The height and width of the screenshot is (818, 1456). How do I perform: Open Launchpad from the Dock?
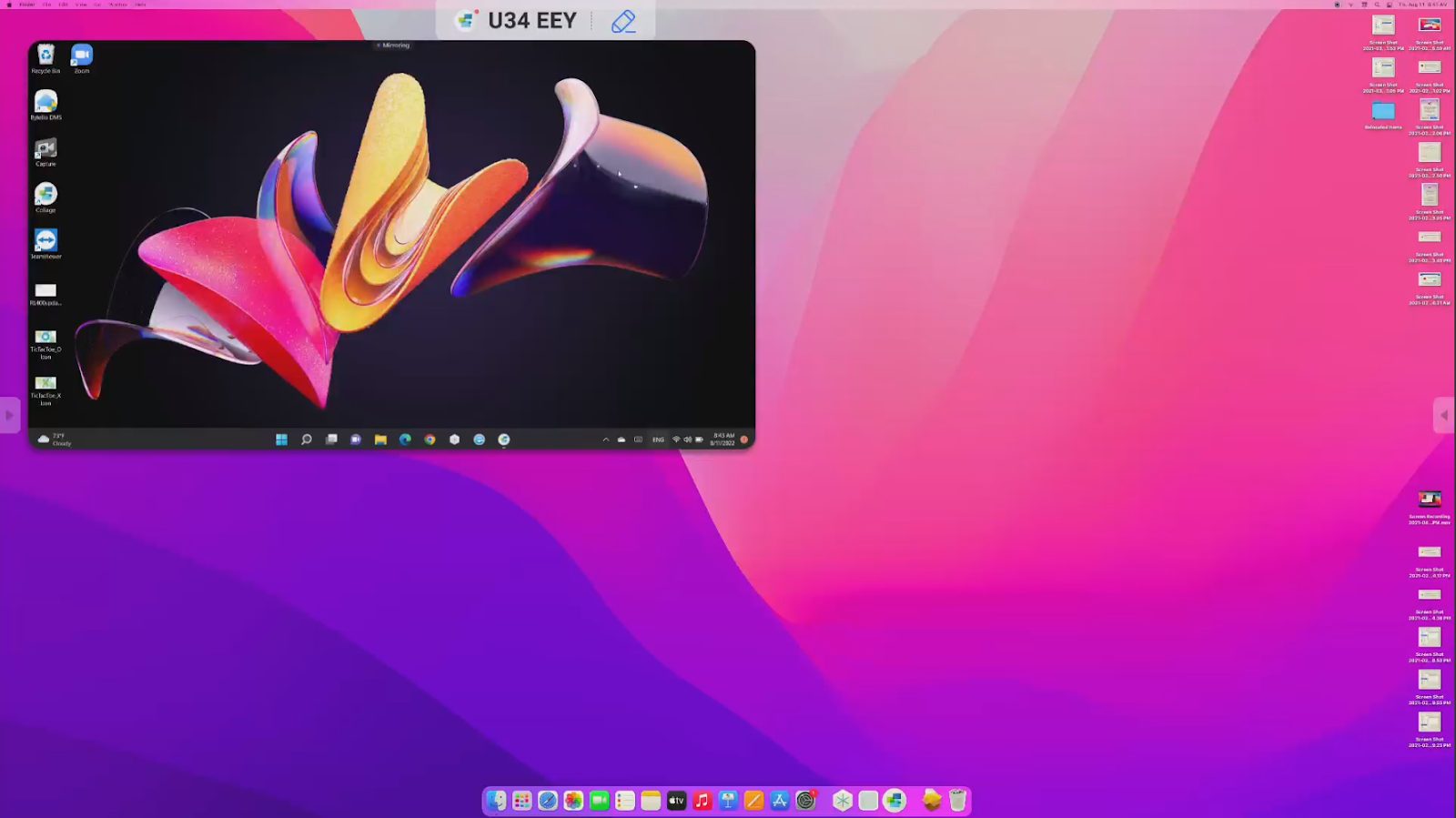coord(521,801)
